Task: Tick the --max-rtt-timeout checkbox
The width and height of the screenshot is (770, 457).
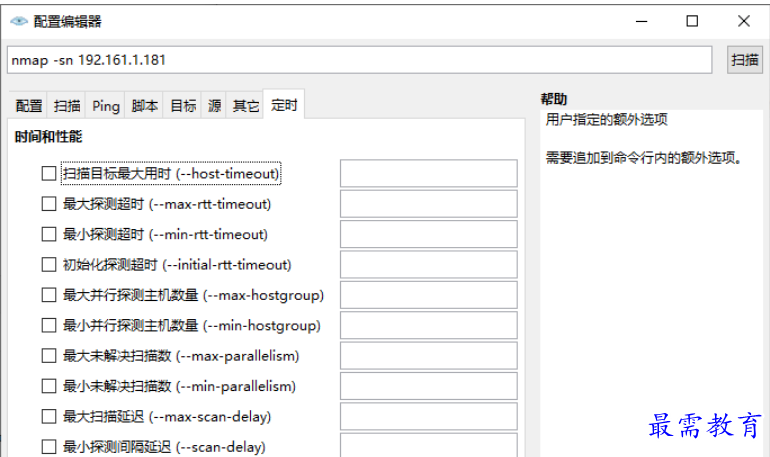Action: click(49, 204)
